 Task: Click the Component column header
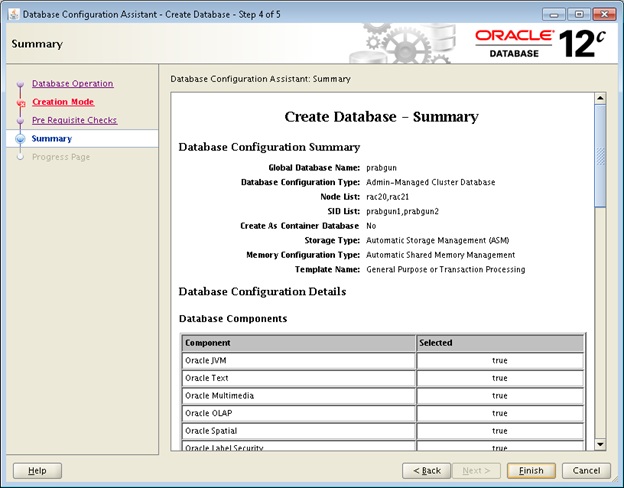click(299, 343)
